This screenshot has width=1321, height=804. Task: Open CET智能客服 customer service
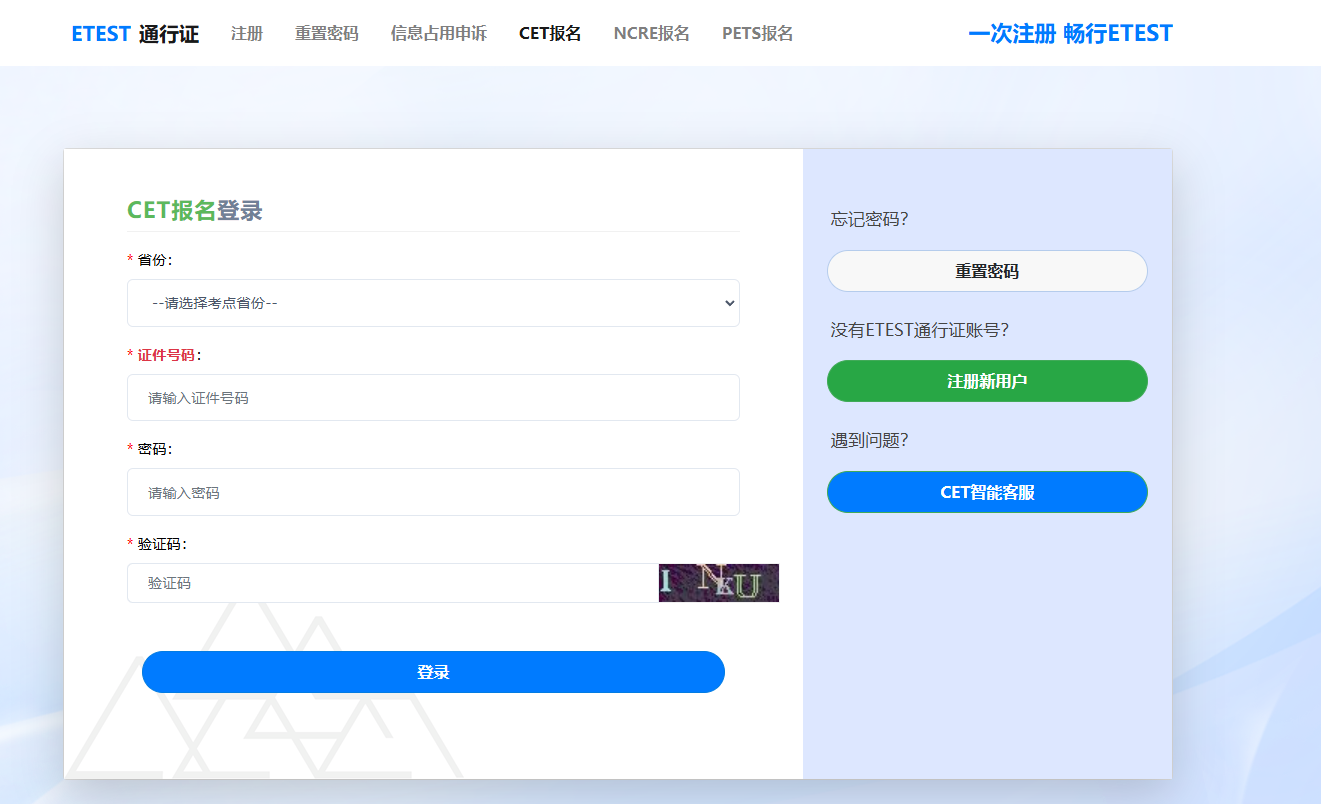986,492
